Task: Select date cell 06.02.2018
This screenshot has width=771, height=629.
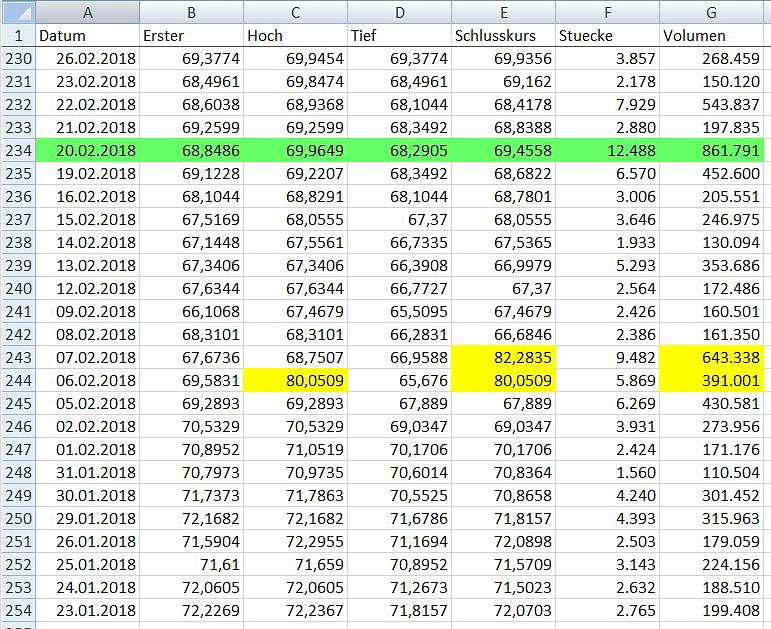Action: tap(88, 381)
